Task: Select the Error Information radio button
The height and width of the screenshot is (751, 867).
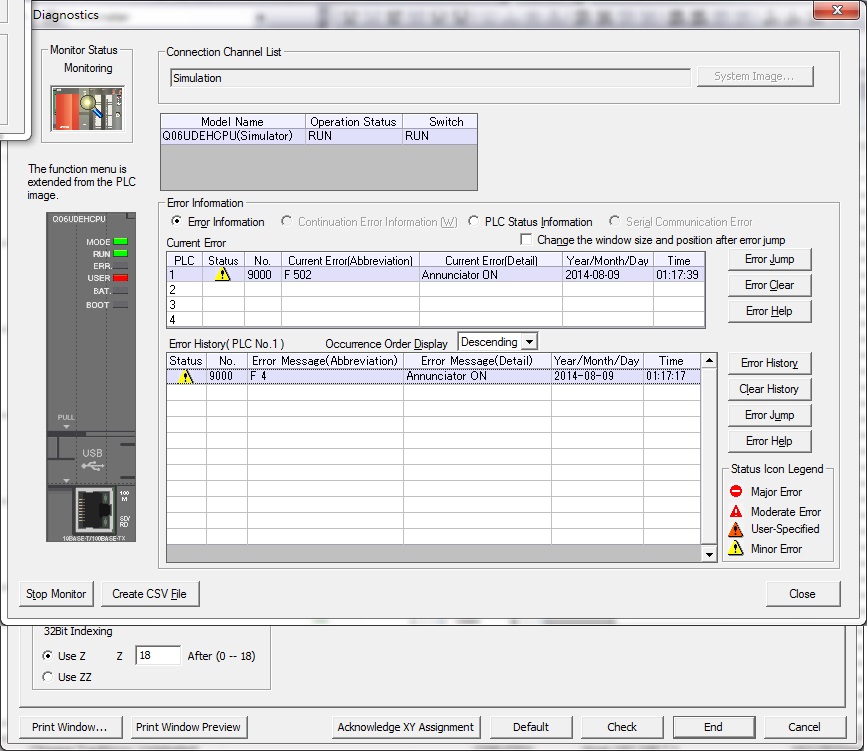Action: click(x=177, y=222)
